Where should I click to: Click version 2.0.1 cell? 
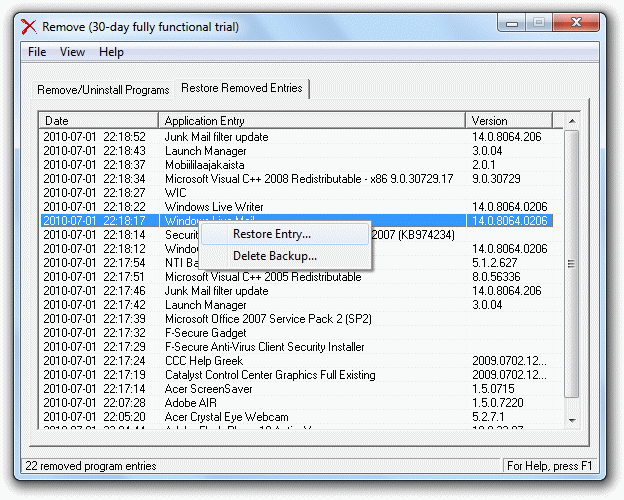[484, 165]
